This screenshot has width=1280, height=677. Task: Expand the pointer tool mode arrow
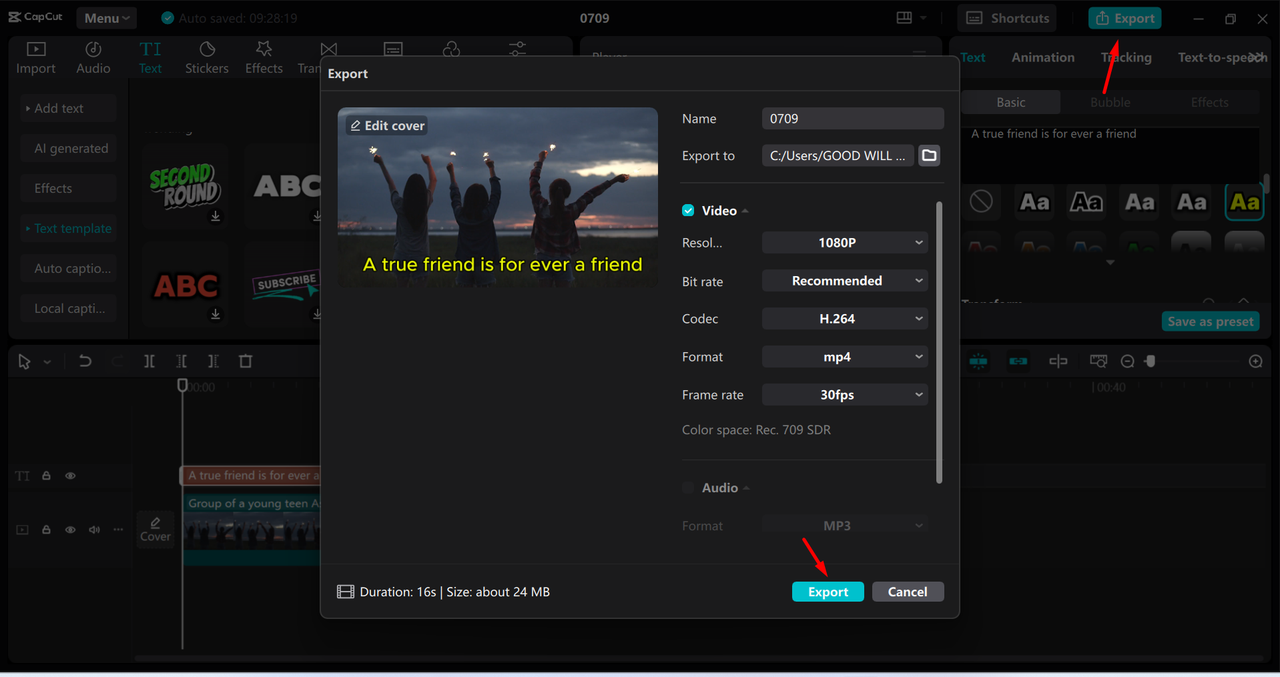tap(47, 362)
